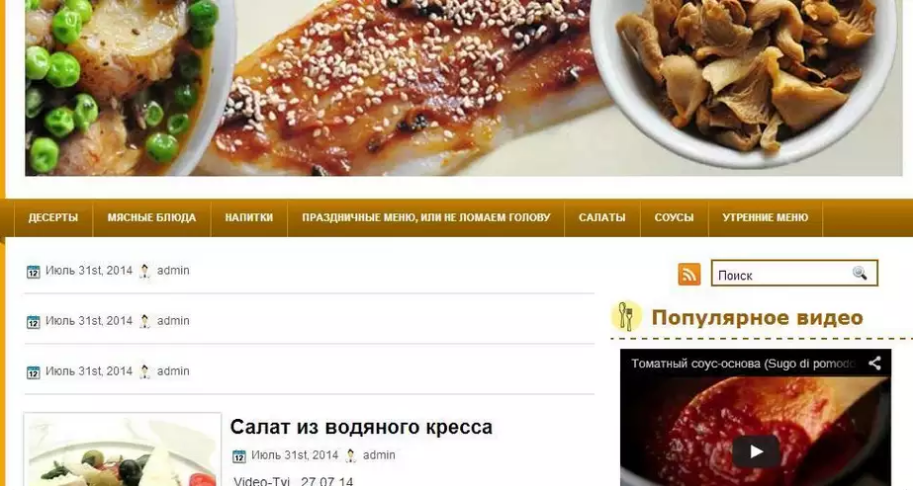
Task: Open the Мясные блюда category
Action: click(151, 218)
